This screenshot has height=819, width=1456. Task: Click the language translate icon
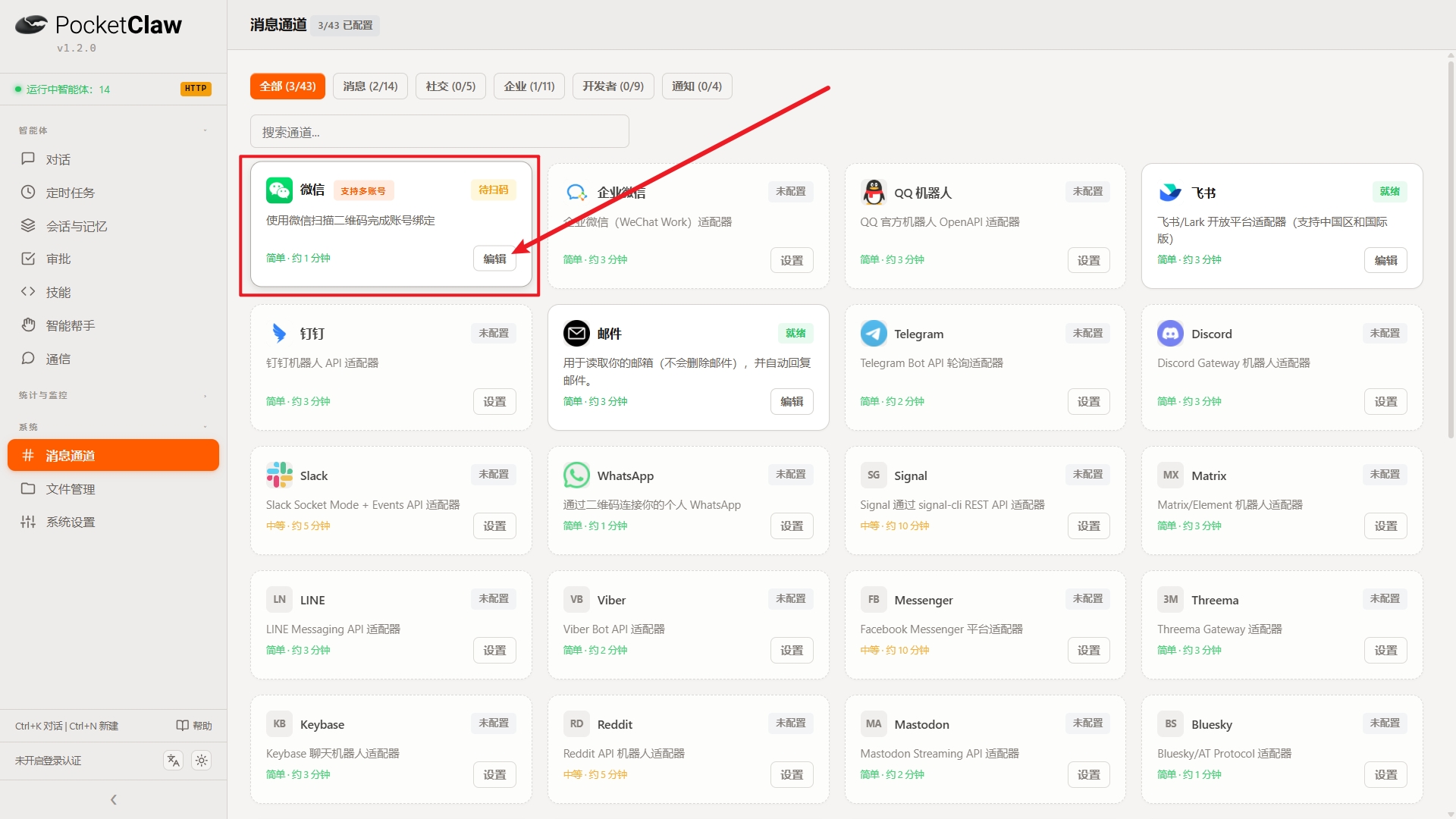click(x=174, y=761)
